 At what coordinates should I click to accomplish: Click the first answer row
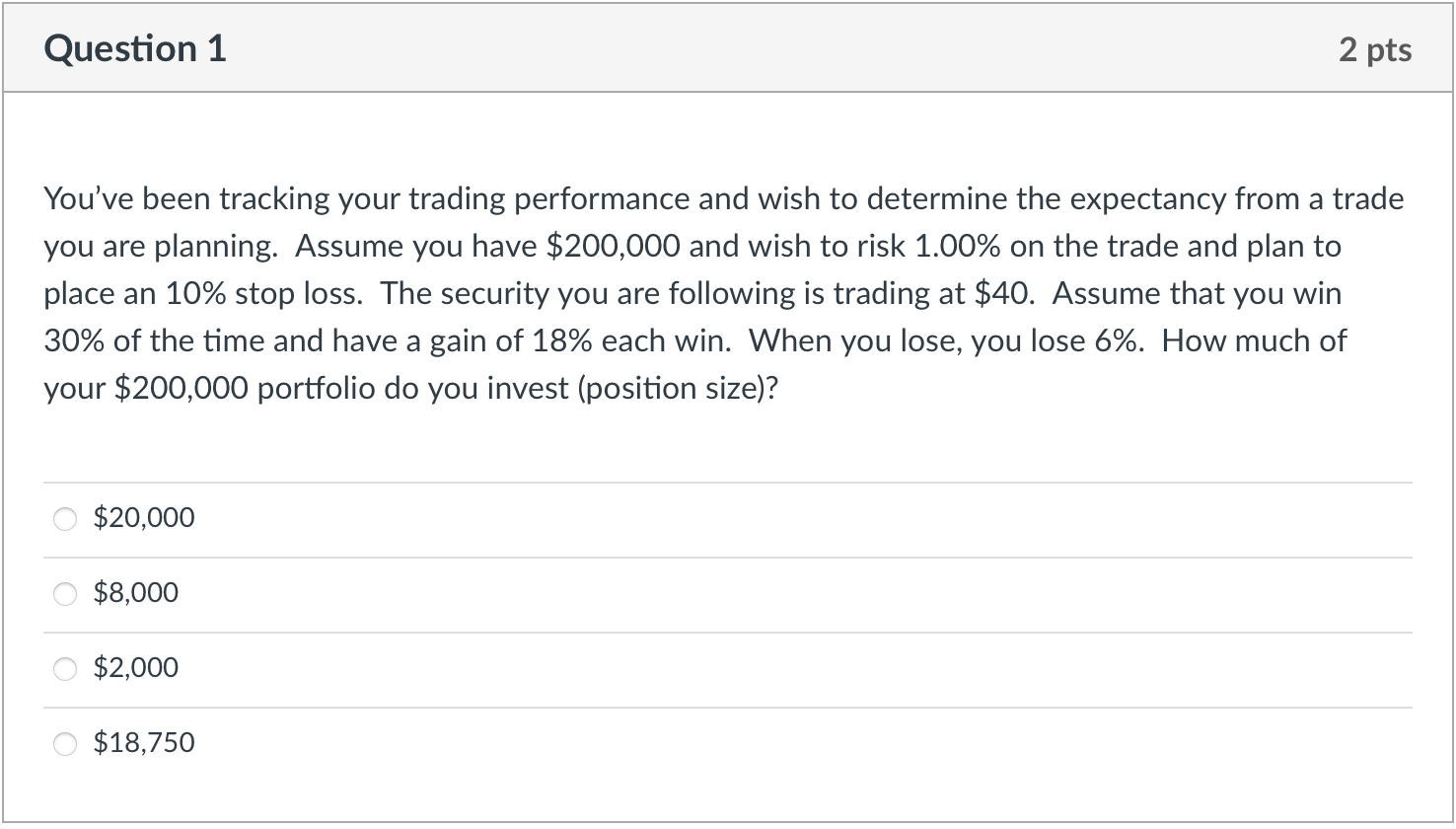[395, 517]
